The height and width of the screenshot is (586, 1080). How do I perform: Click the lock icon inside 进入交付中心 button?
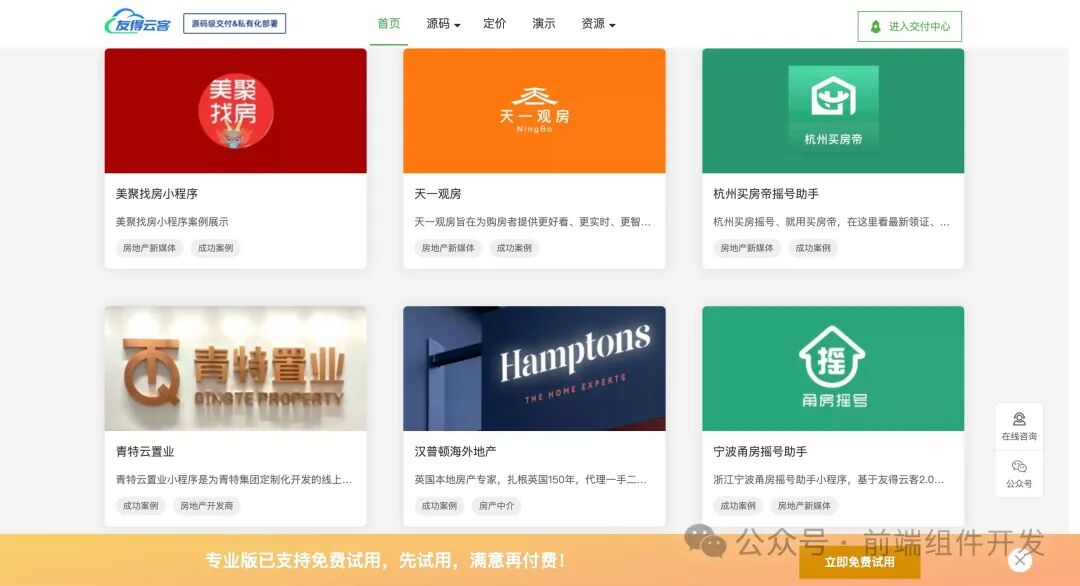[875, 25]
